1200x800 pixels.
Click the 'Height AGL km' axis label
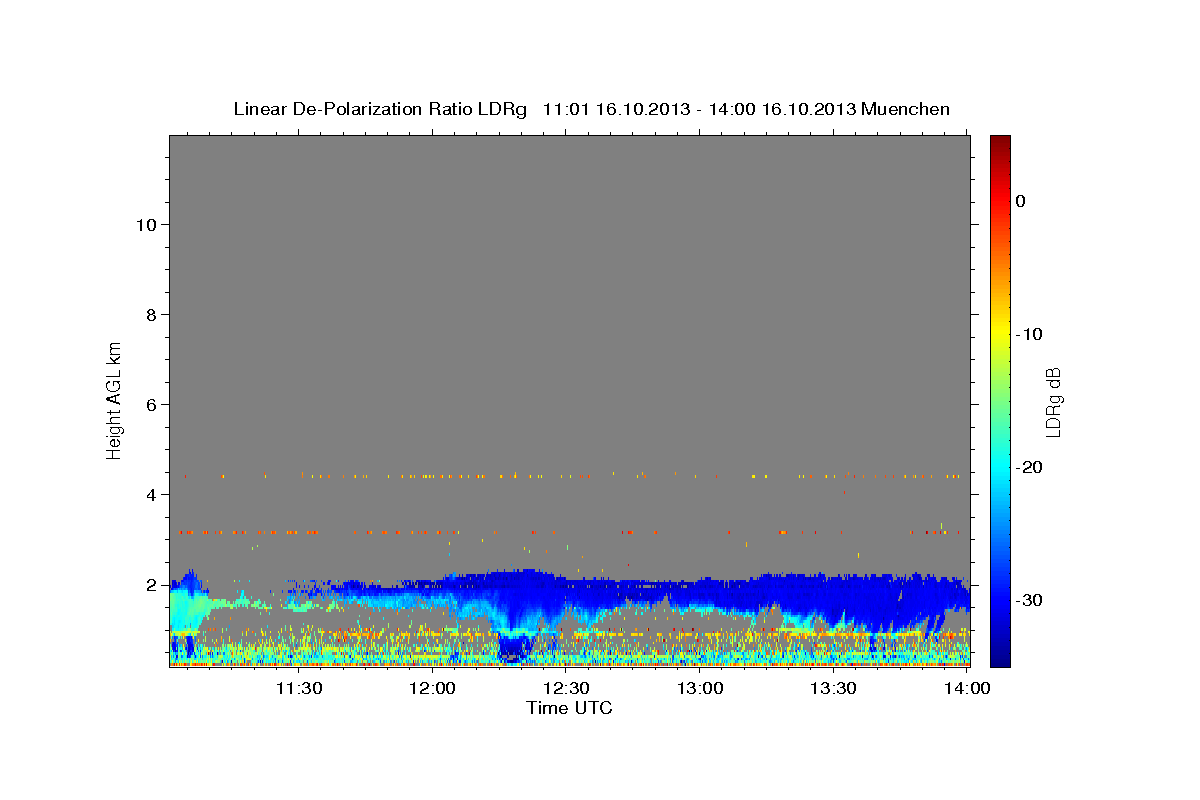point(114,400)
